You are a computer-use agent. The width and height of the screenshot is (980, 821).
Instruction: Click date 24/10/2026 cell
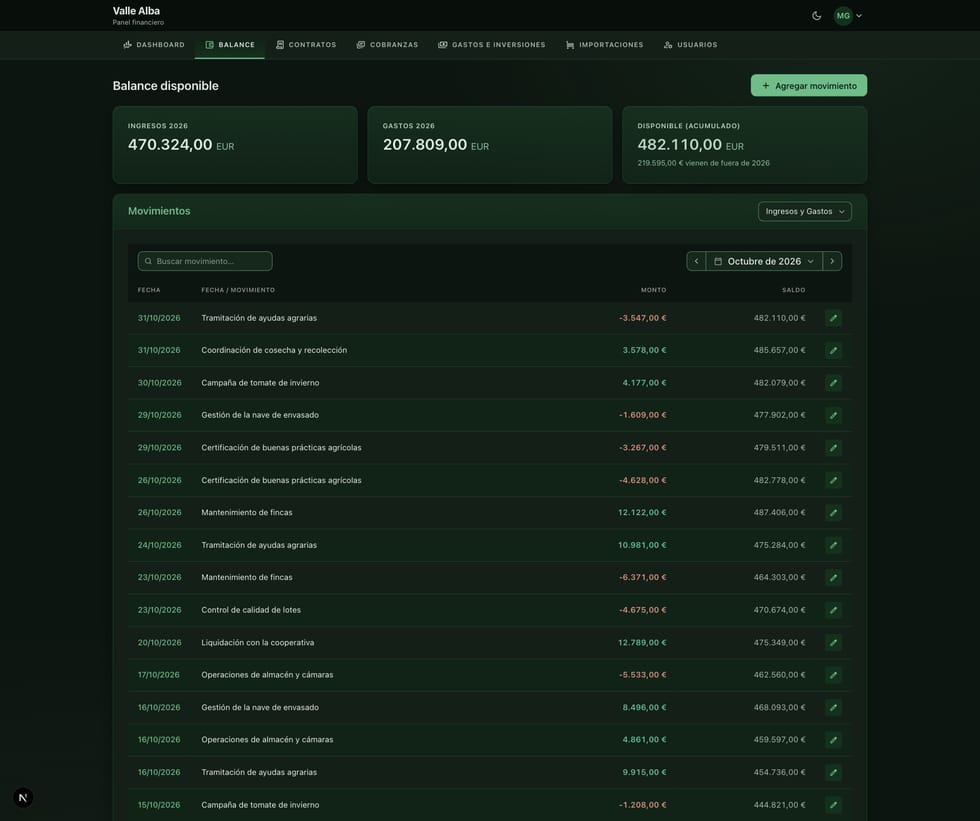point(159,545)
